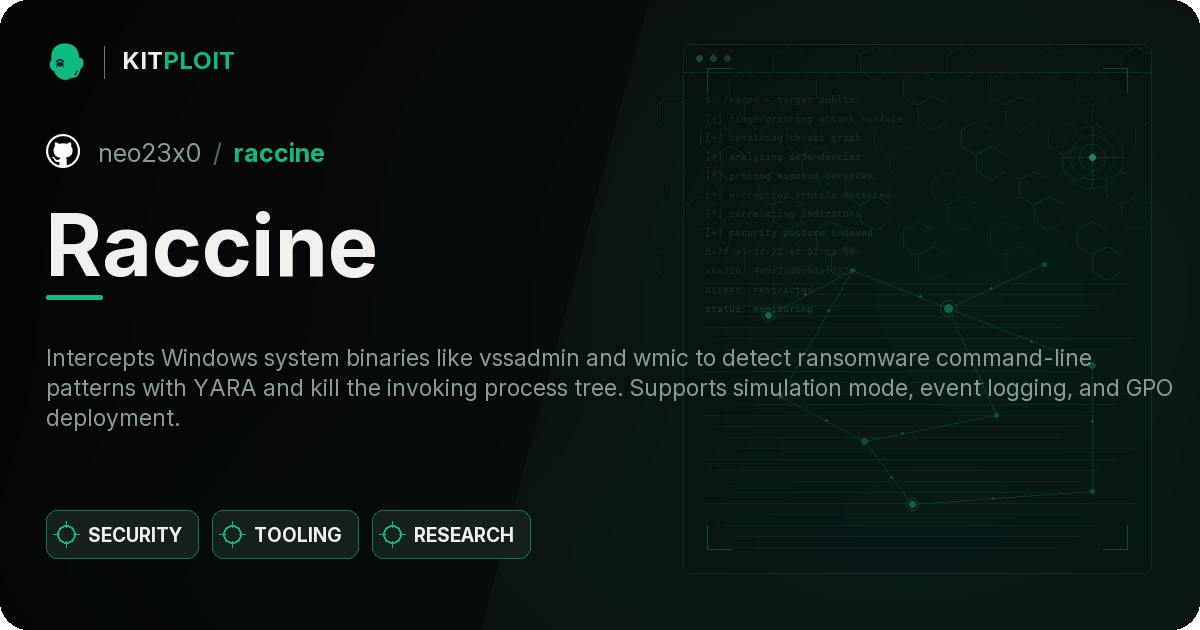Open the neo23x0 owner name
Image resolution: width=1200 pixels, height=630 pixels.
click(x=149, y=153)
